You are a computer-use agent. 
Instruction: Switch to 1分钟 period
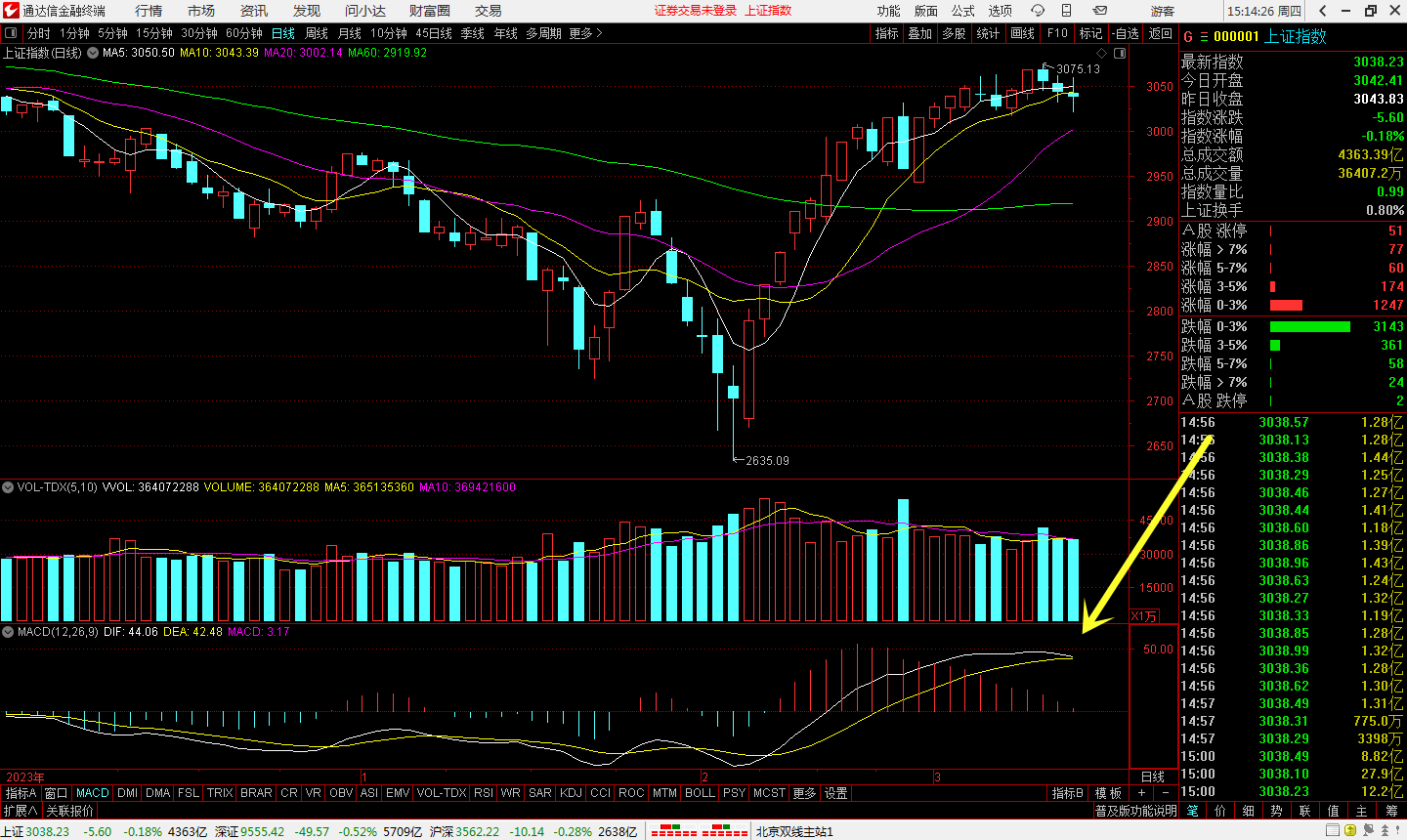[x=74, y=33]
